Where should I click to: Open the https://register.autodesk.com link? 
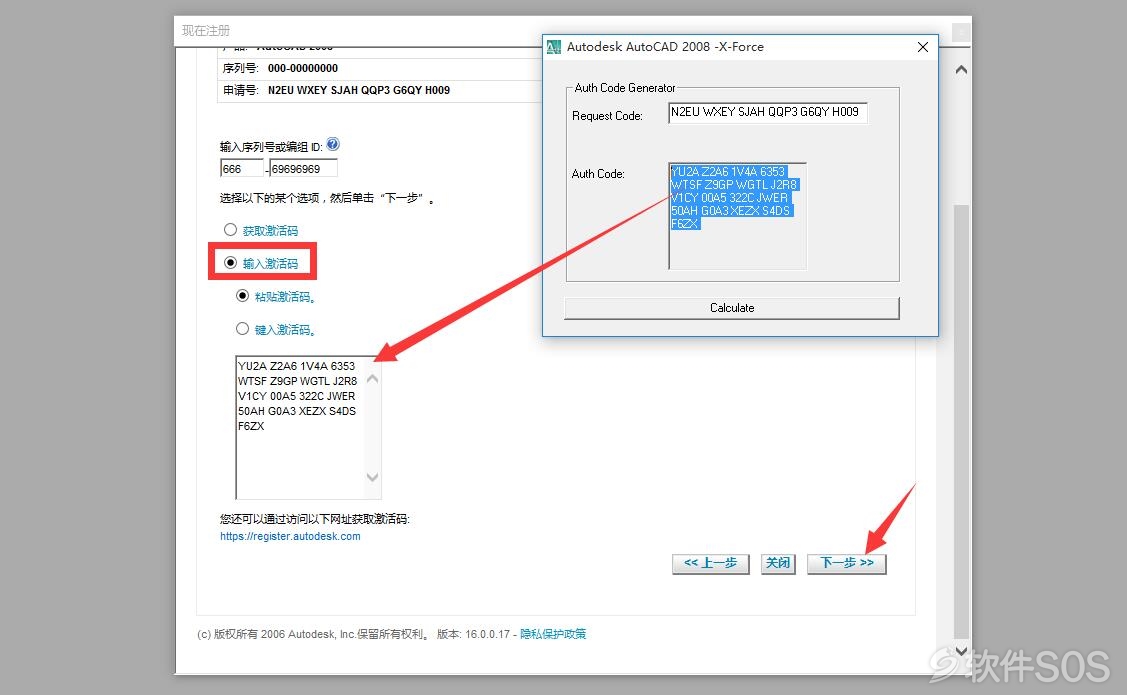290,536
